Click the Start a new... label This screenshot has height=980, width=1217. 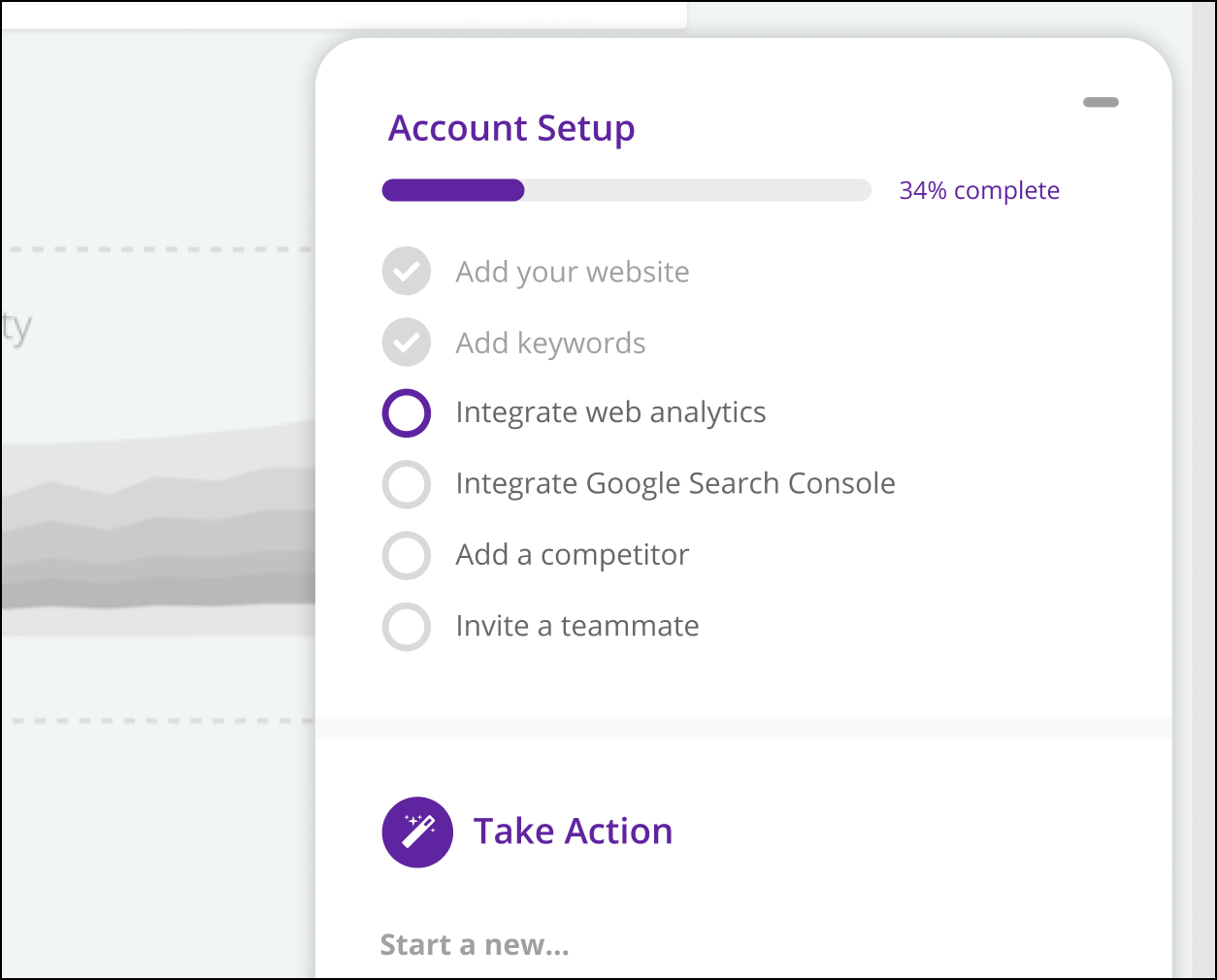pyautogui.click(x=475, y=945)
